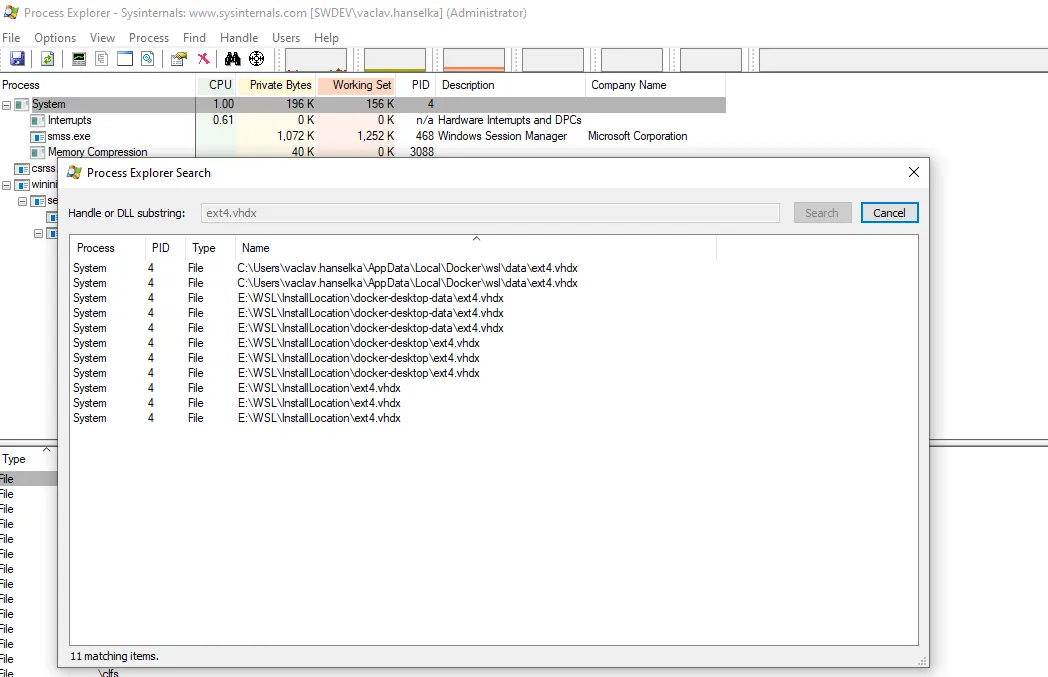Open the commit history mini graph
The image size is (1048, 677).
[395, 59]
